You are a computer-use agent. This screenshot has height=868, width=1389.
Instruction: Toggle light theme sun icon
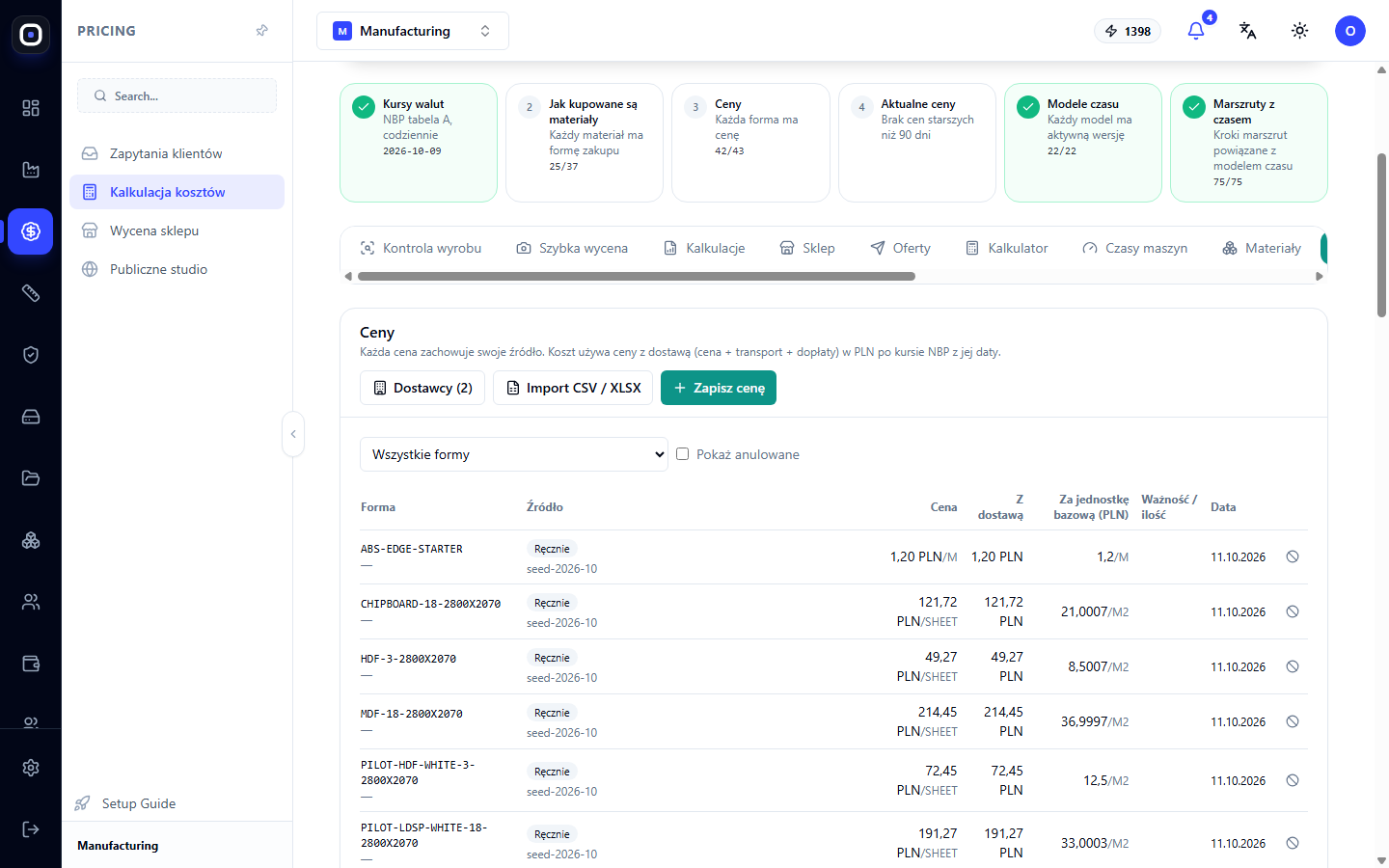pyautogui.click(x=1299, y=31)
